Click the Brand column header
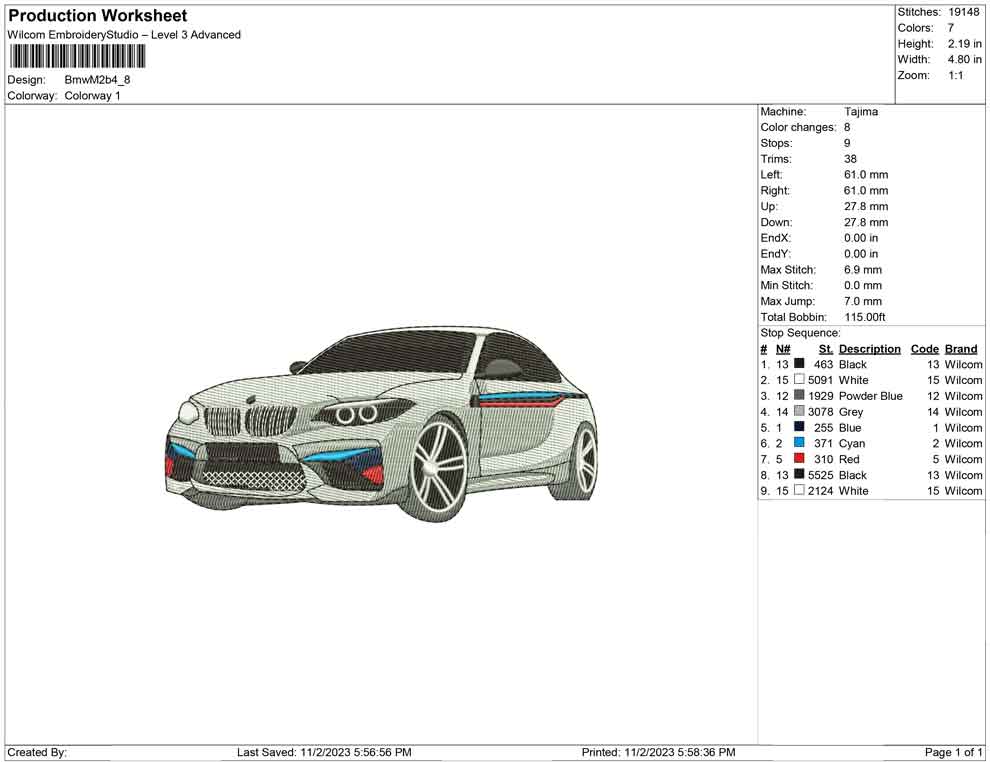This screenshot has height=762, width=990. click(x=961, y=348)
